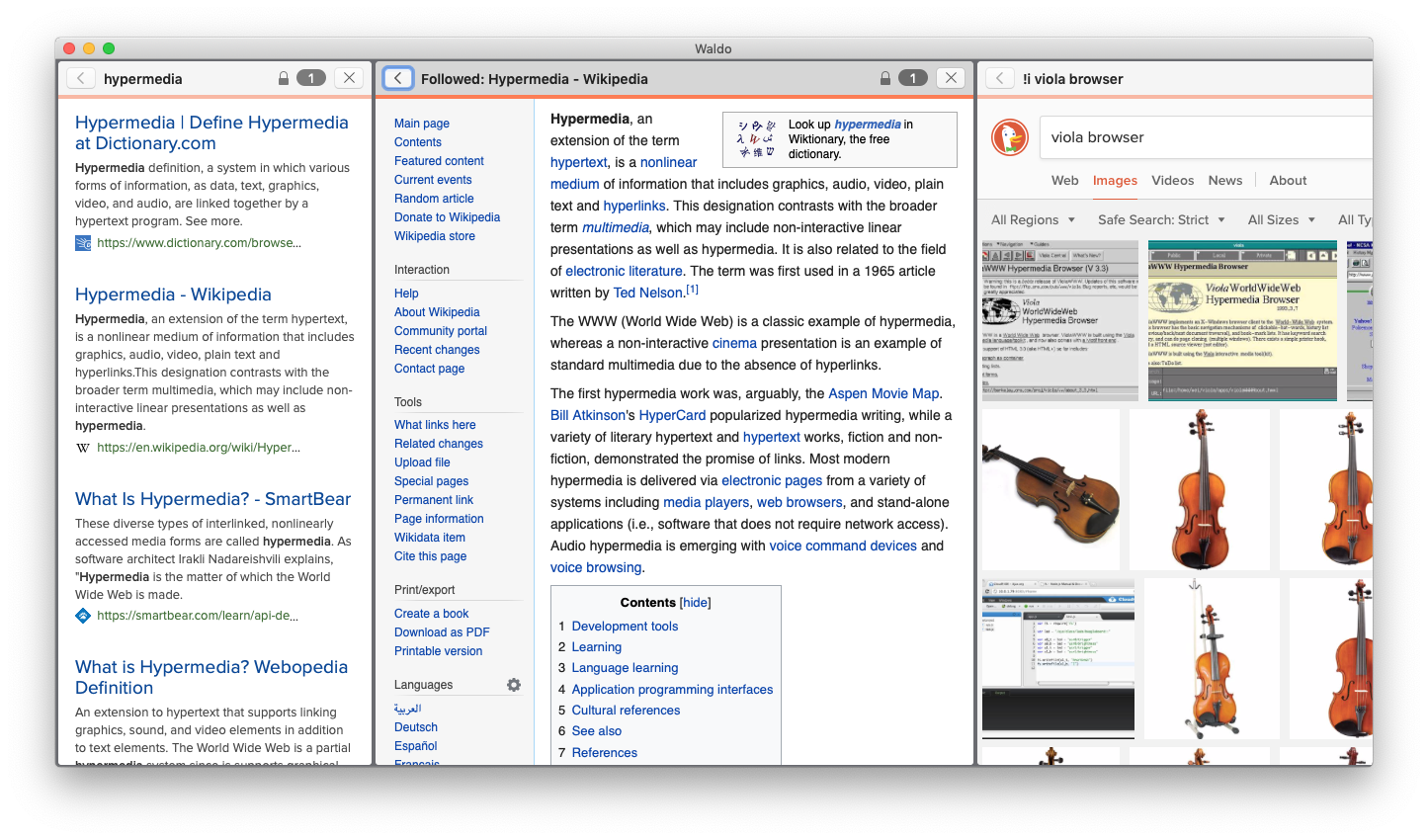
Task: Open Hypermedia Dictionary.com result title
Action: click(211, 132)
